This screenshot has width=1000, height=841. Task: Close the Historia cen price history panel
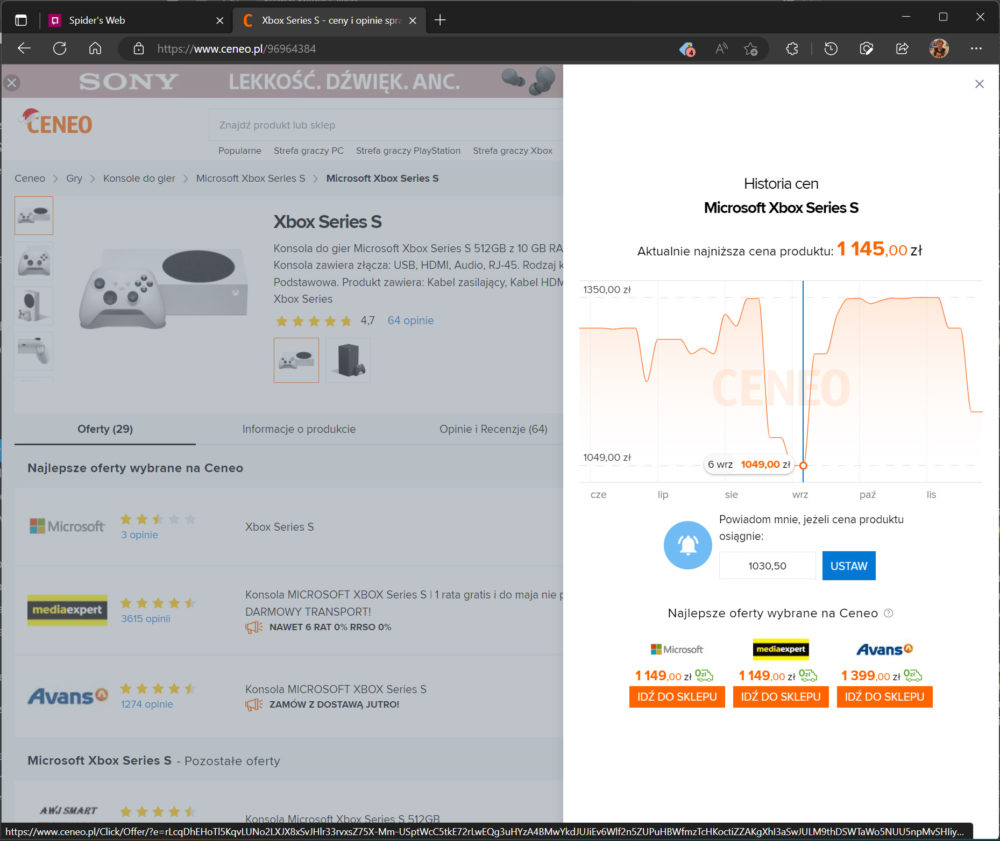pos(980,84)
